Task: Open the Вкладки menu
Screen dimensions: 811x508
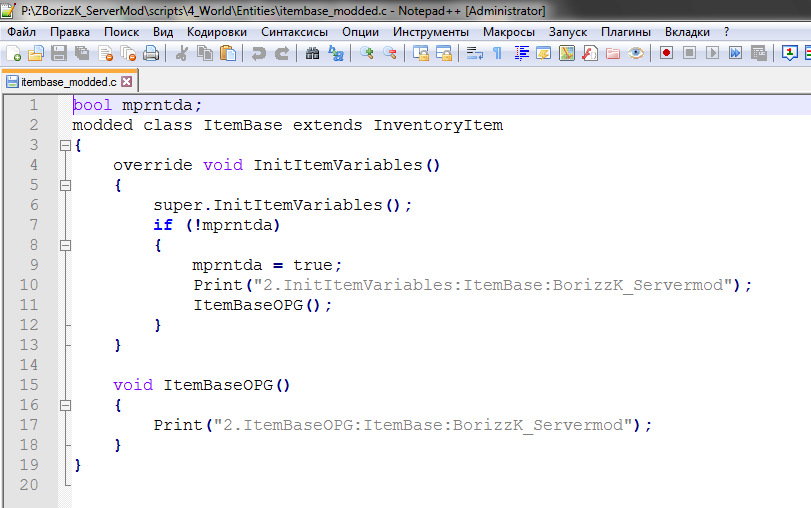Action: [687, 32]
